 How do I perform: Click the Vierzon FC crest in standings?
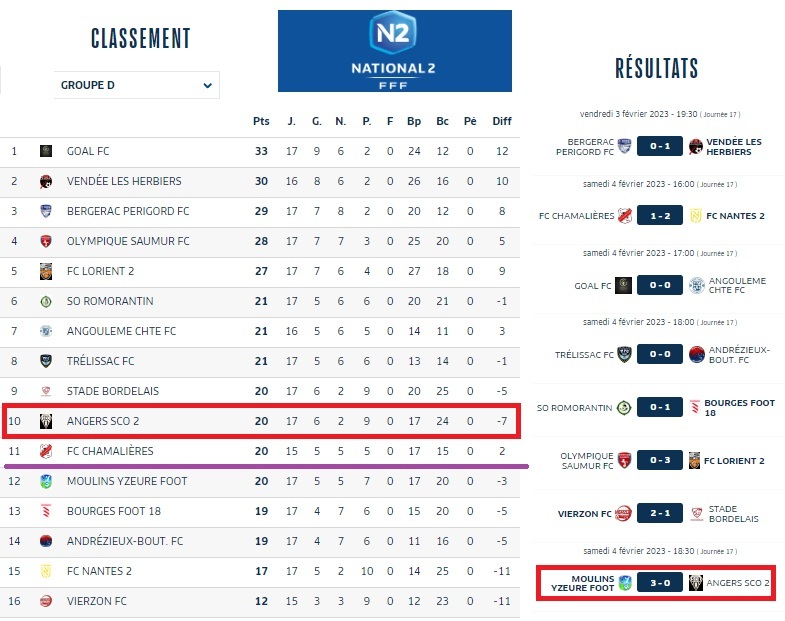(x=46, y=601)
